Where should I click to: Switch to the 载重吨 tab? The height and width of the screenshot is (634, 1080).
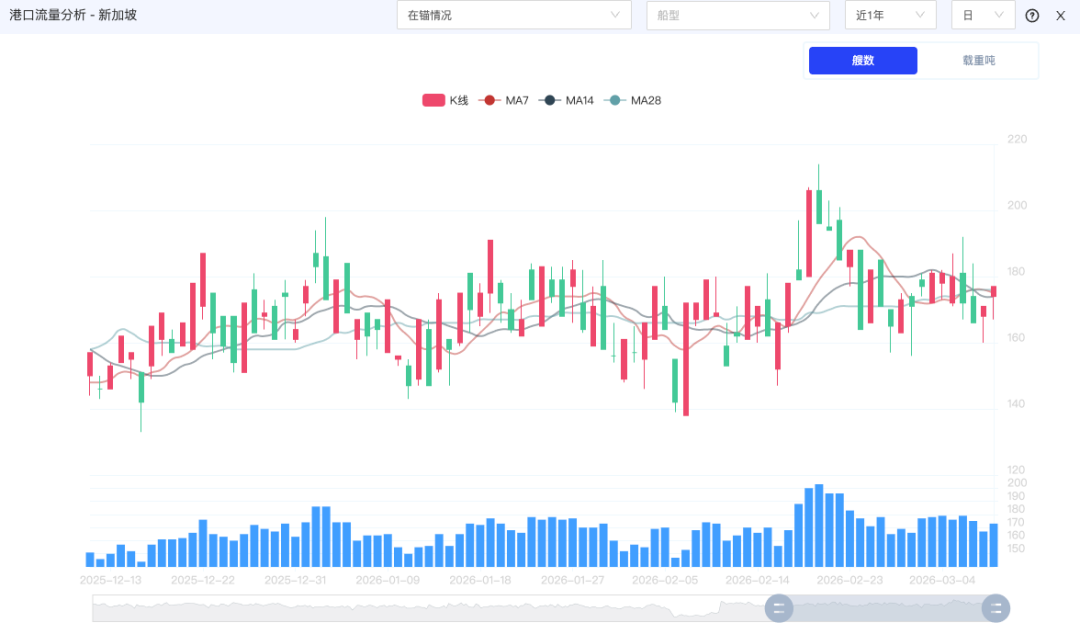(x=978, y=60)
